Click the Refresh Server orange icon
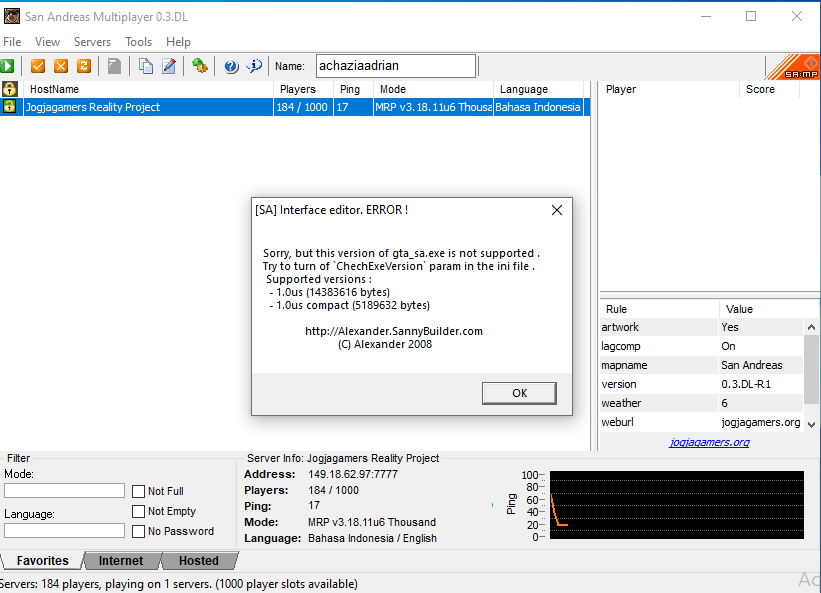 tap(84, 66)
